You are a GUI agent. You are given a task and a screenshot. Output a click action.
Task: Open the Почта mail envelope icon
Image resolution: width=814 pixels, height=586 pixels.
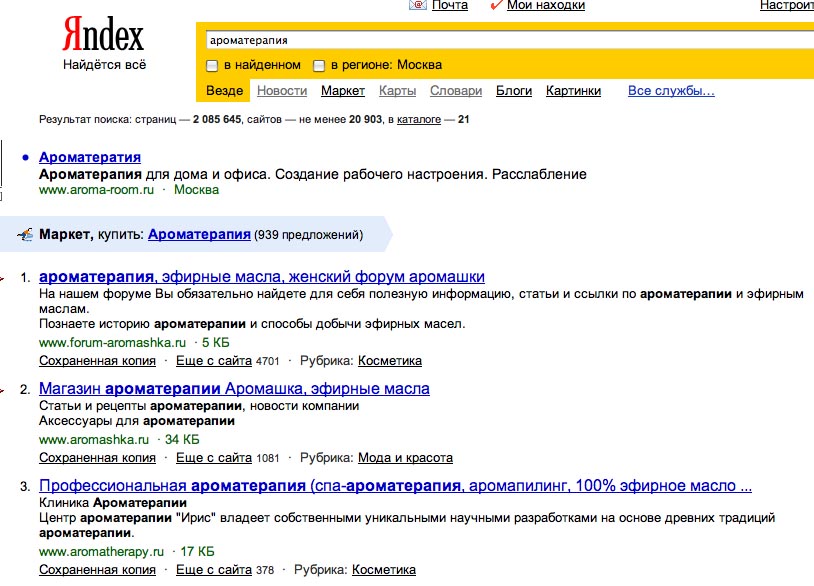pyautogui.click(x=418, y=5)
